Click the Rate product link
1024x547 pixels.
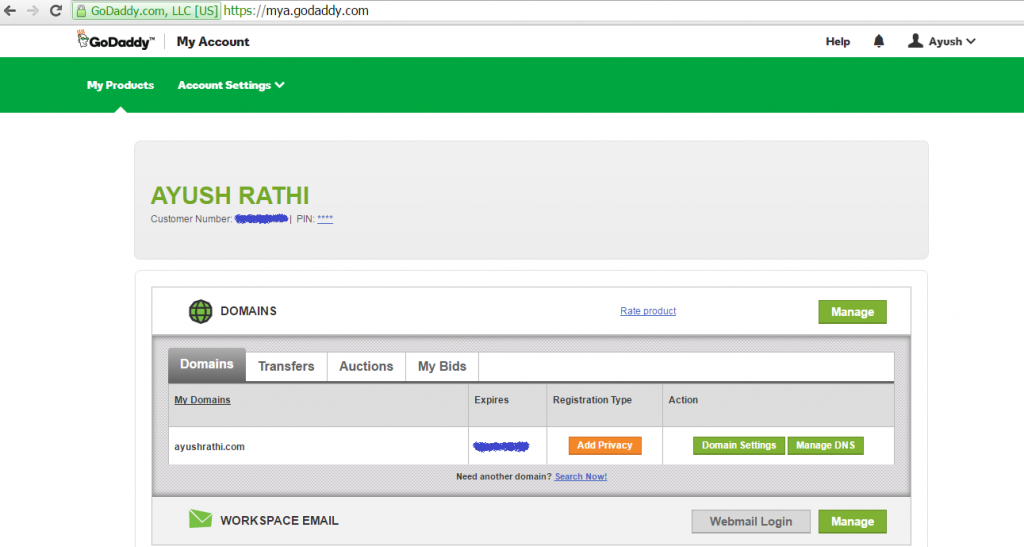pos(648,311)
